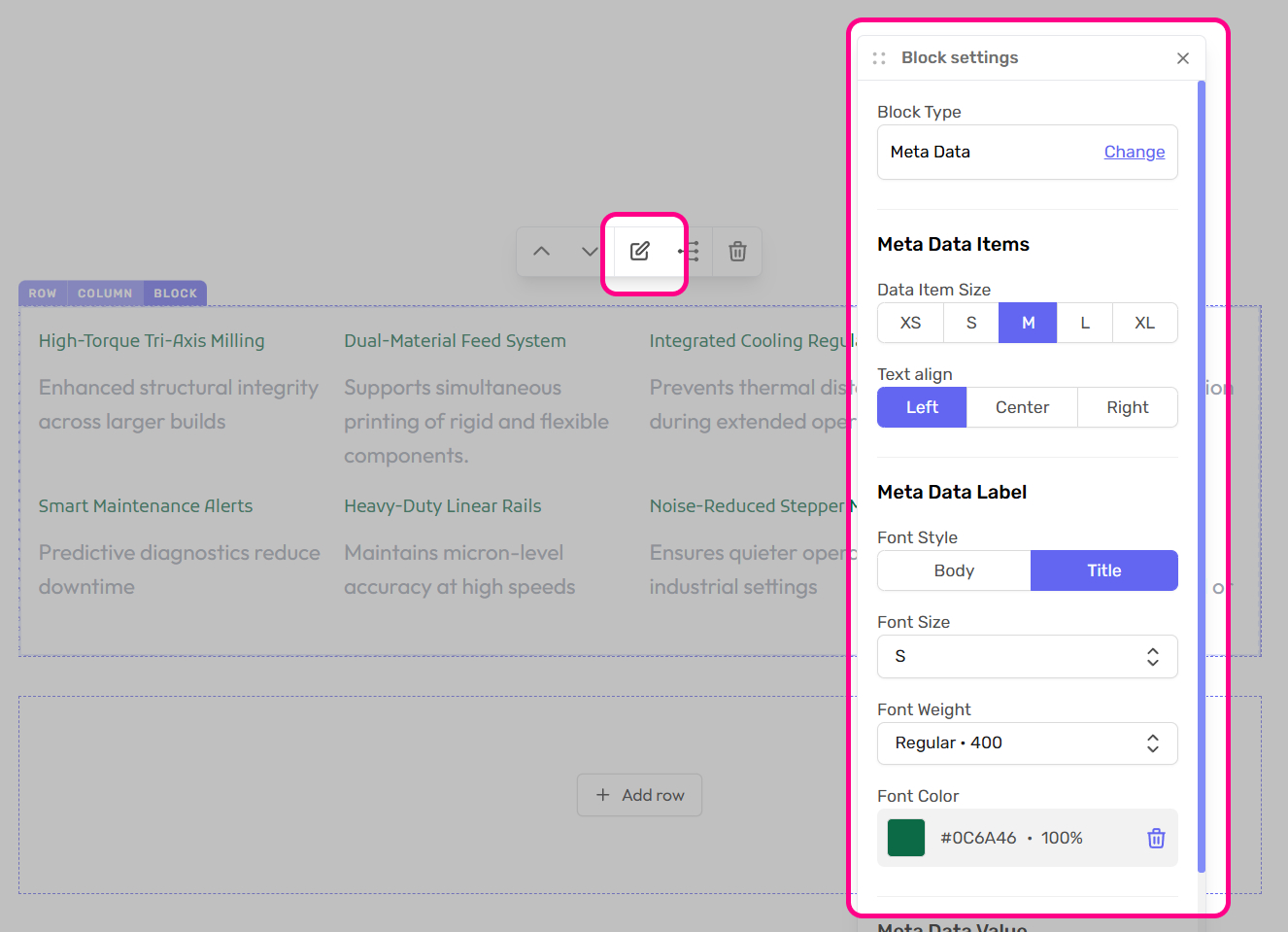
Task: Open the green #0C6A46 color swatch
Action: (x=905, y=837)
